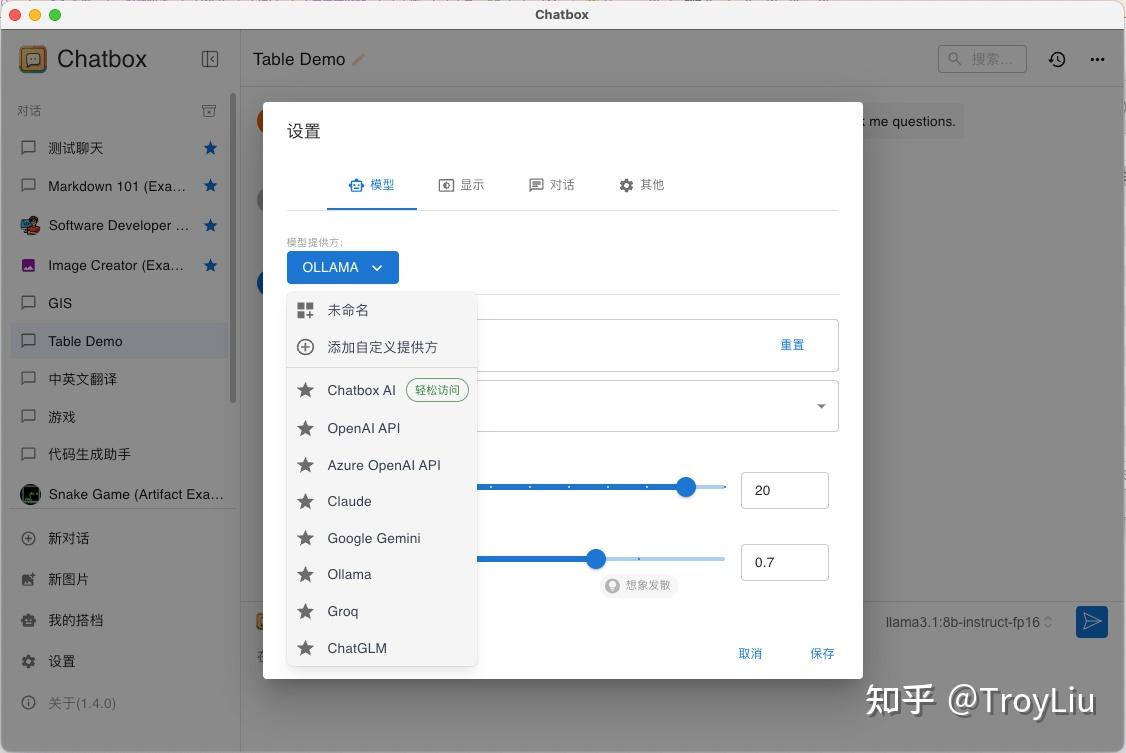The image size is (1126, 753).
Task: Unpin Markdown 101 via its star
Action: coord(210,186)
